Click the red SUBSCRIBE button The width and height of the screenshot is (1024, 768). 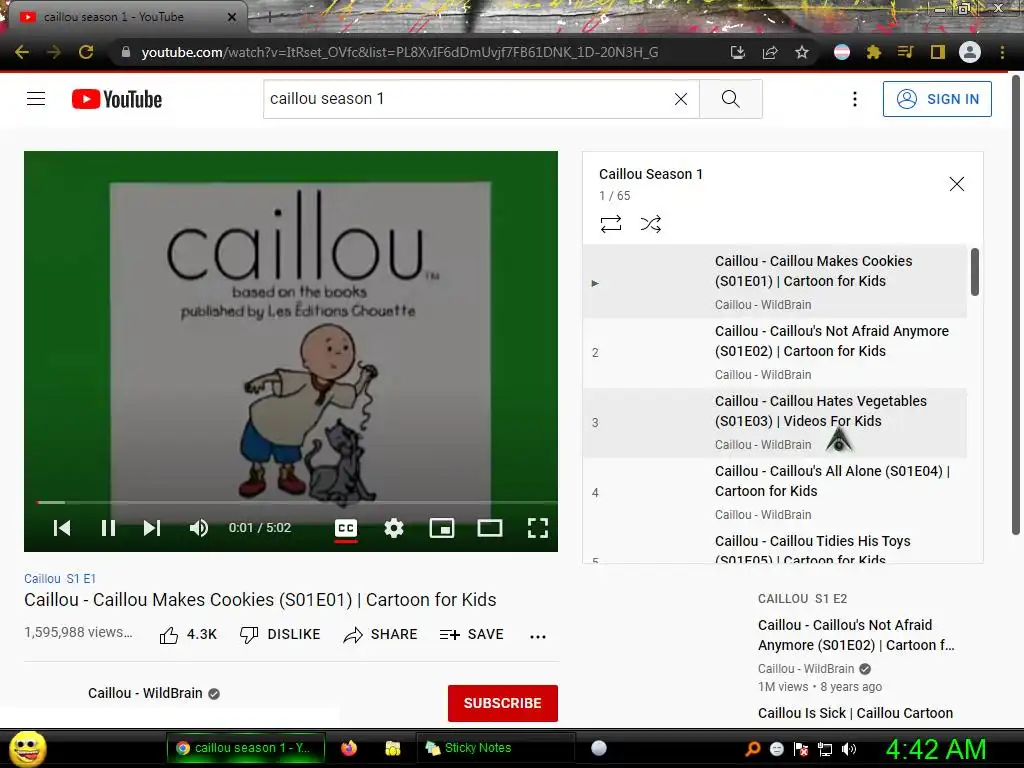[x=502, y=703]
